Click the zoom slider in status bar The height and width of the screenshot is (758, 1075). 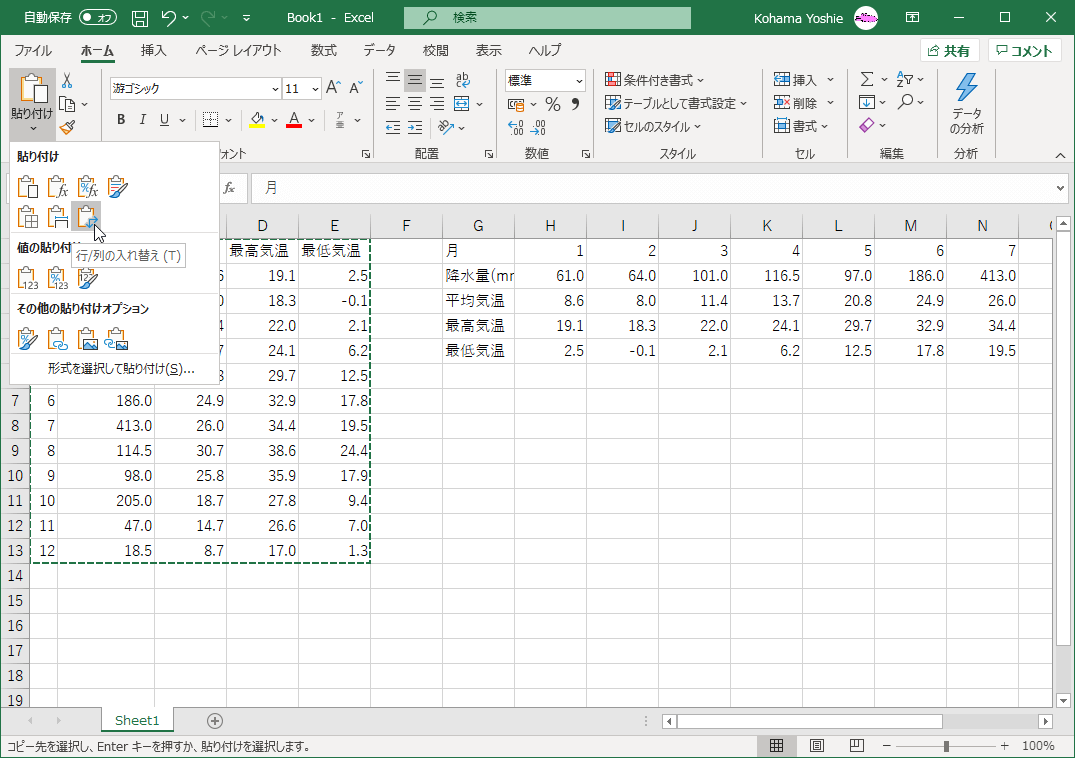[946, 746]
